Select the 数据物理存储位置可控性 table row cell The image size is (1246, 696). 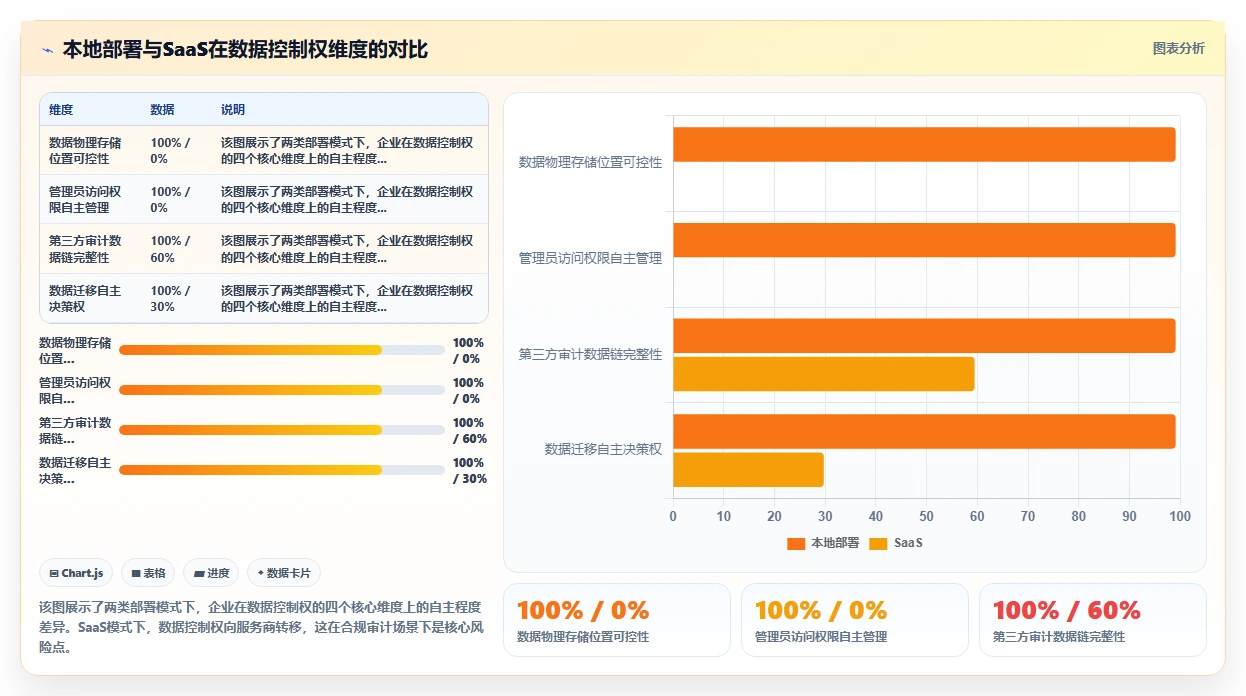tap(86, 151)
